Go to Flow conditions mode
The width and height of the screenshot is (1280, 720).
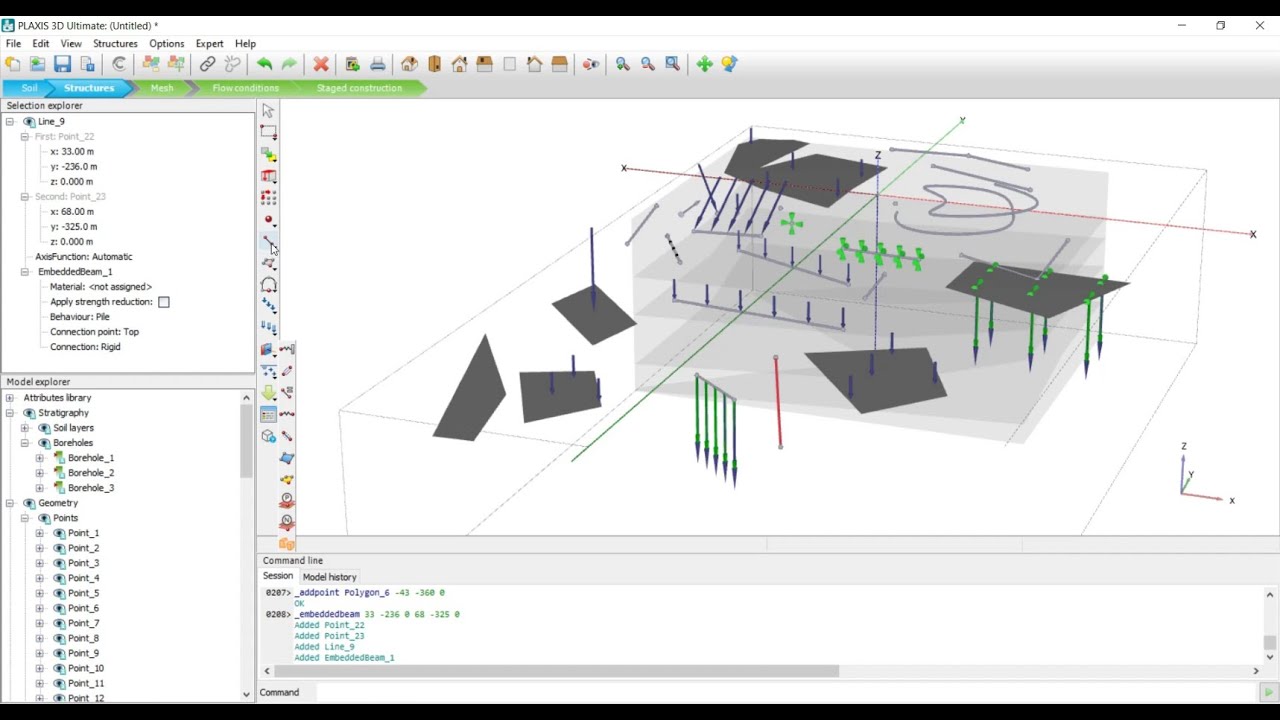(245, 88)
